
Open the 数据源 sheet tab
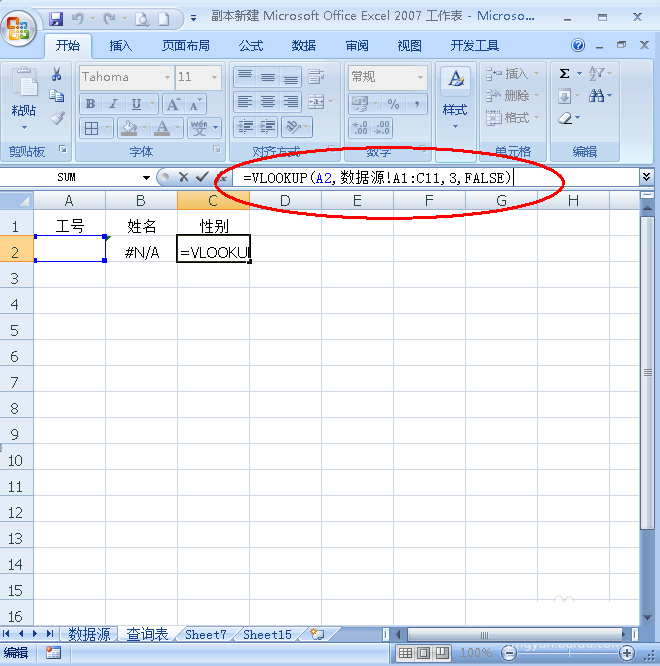[x=89, y=635]
